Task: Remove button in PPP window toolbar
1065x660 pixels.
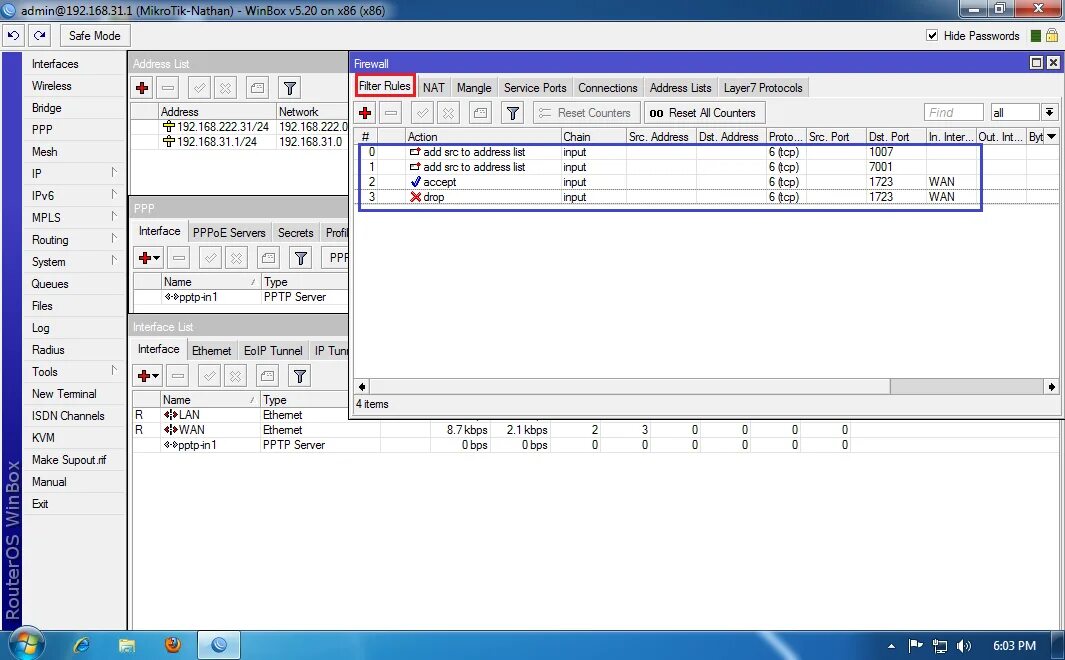Action: click(x=179, y=257)
